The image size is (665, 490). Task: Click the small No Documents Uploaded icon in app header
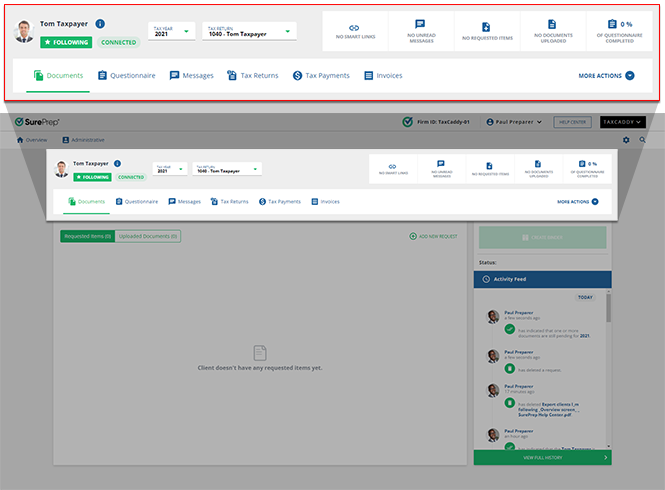tap(538, 164)
